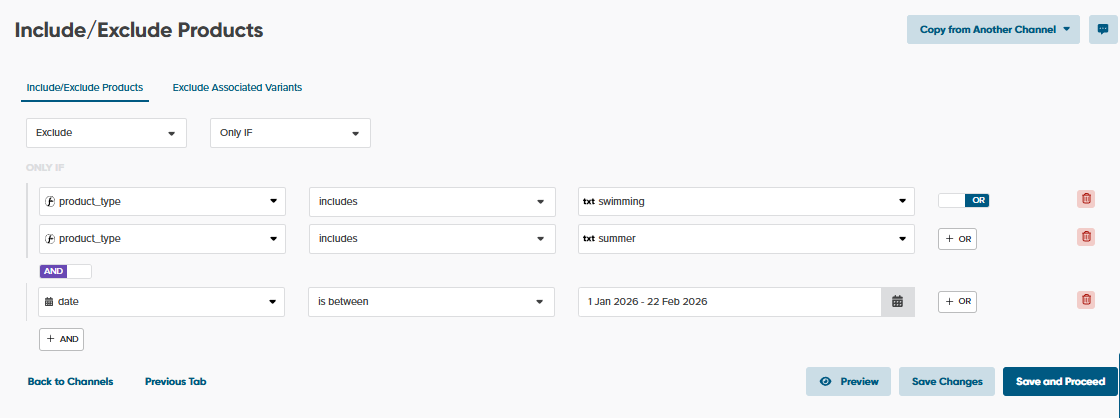Viewport: 1120px width, 418px height.
Task: Delete the swimming product_type condition
Action: 1085,199
